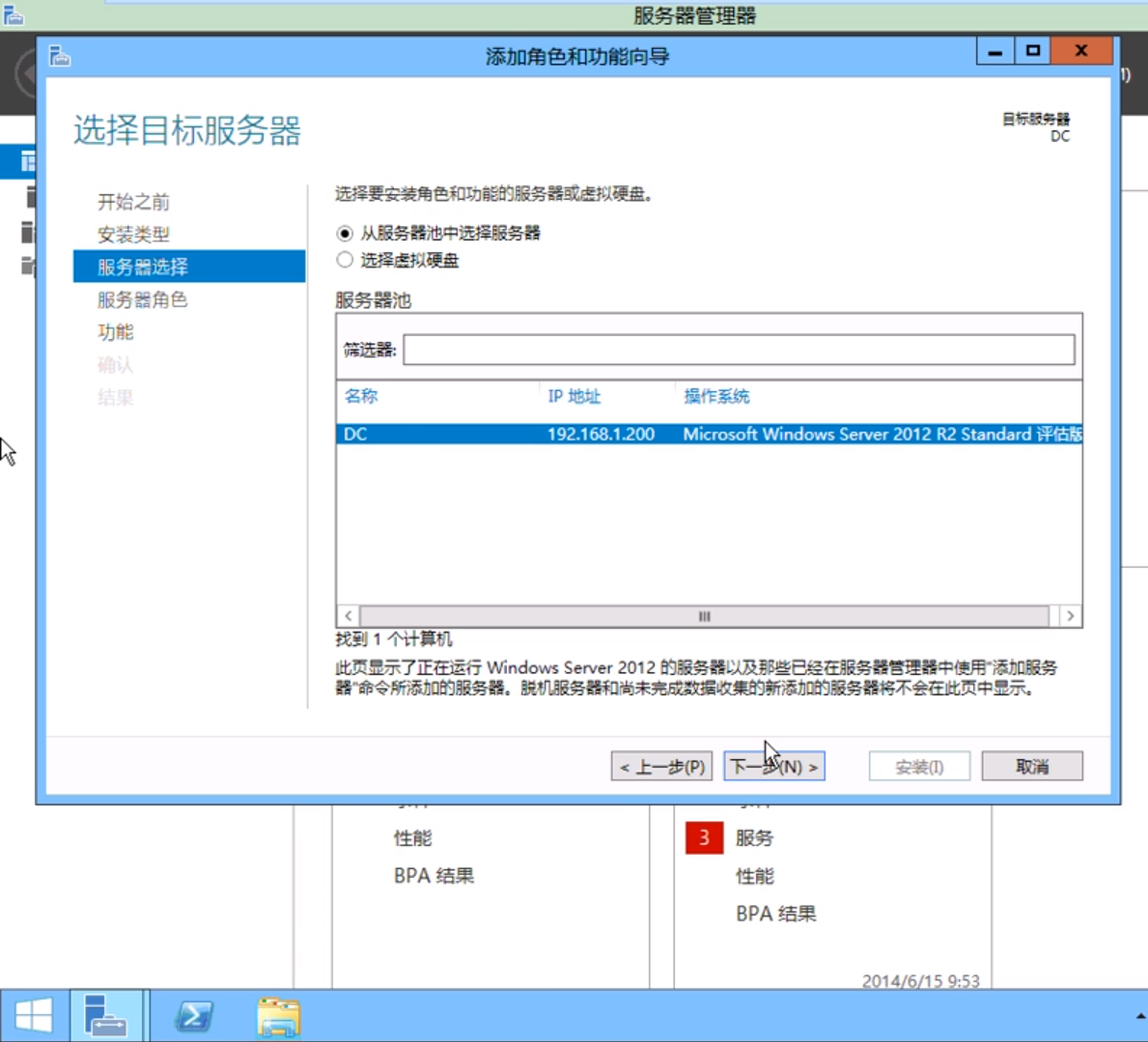
Task: Click Windows Server 2012 R2 Standard cell
Action: [882, 435]
